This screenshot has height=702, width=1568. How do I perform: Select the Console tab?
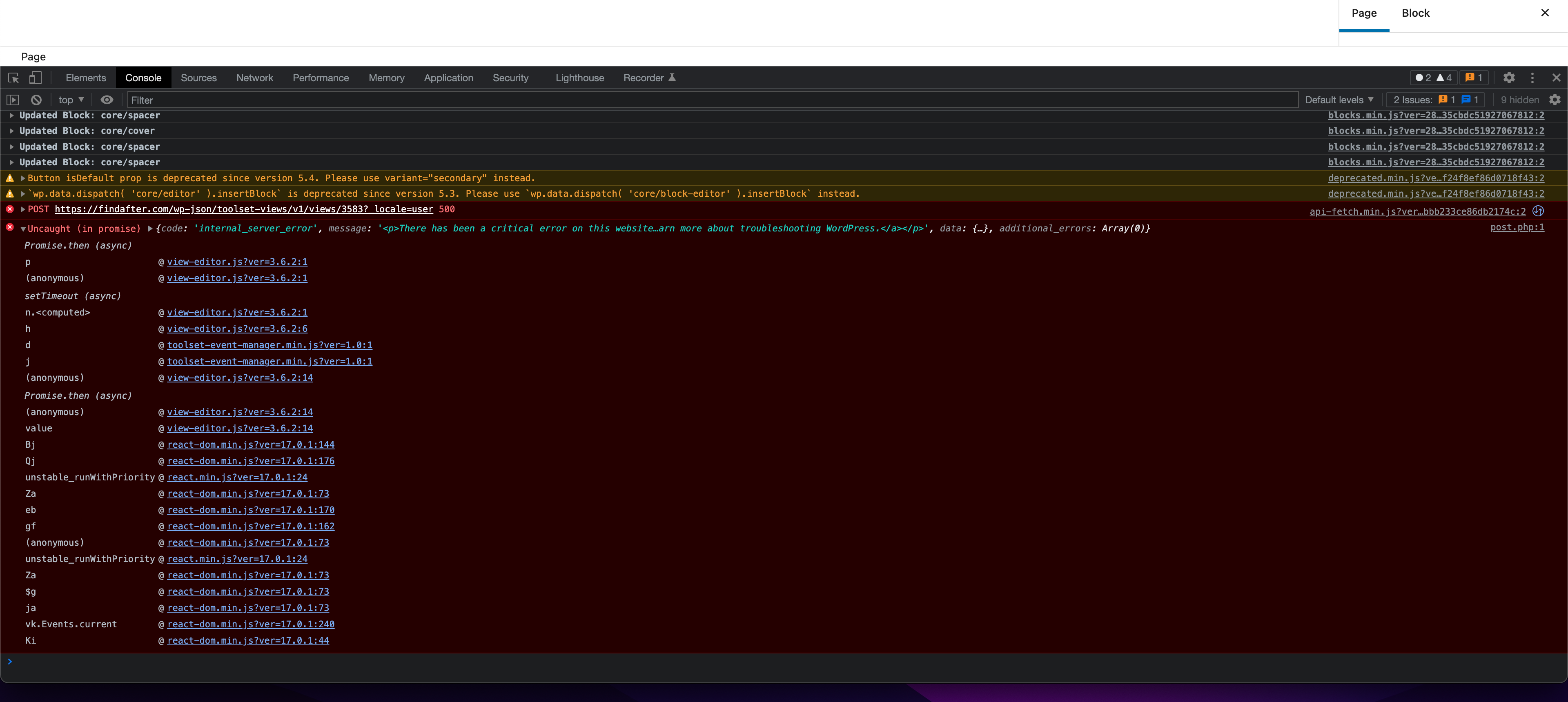pos(144,78)
